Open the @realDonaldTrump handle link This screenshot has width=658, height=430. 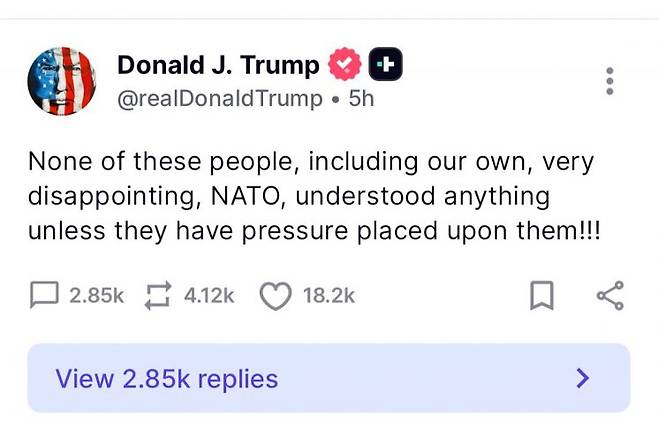coord(220,98)
